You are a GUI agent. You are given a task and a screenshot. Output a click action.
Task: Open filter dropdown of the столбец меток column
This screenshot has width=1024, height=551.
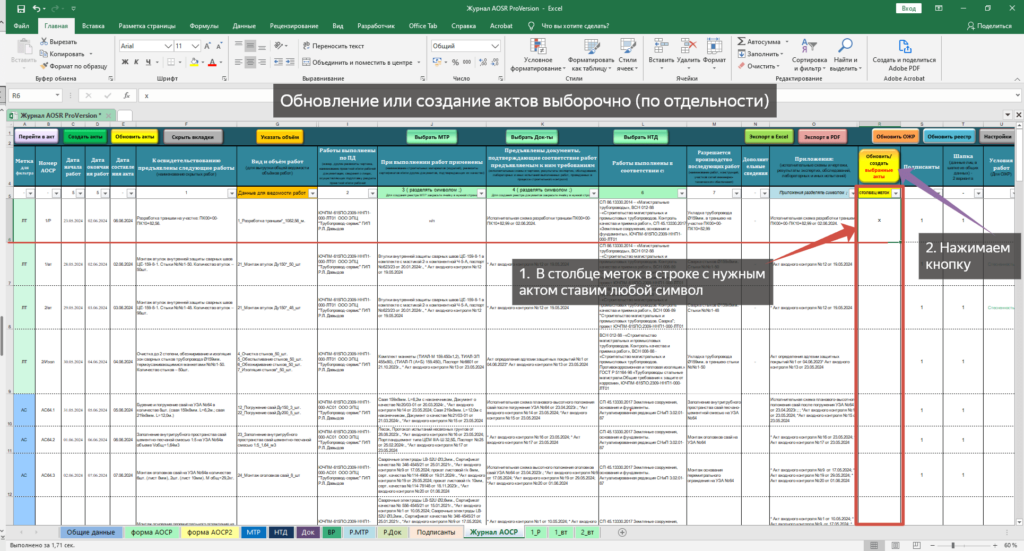tap(895, 193)
